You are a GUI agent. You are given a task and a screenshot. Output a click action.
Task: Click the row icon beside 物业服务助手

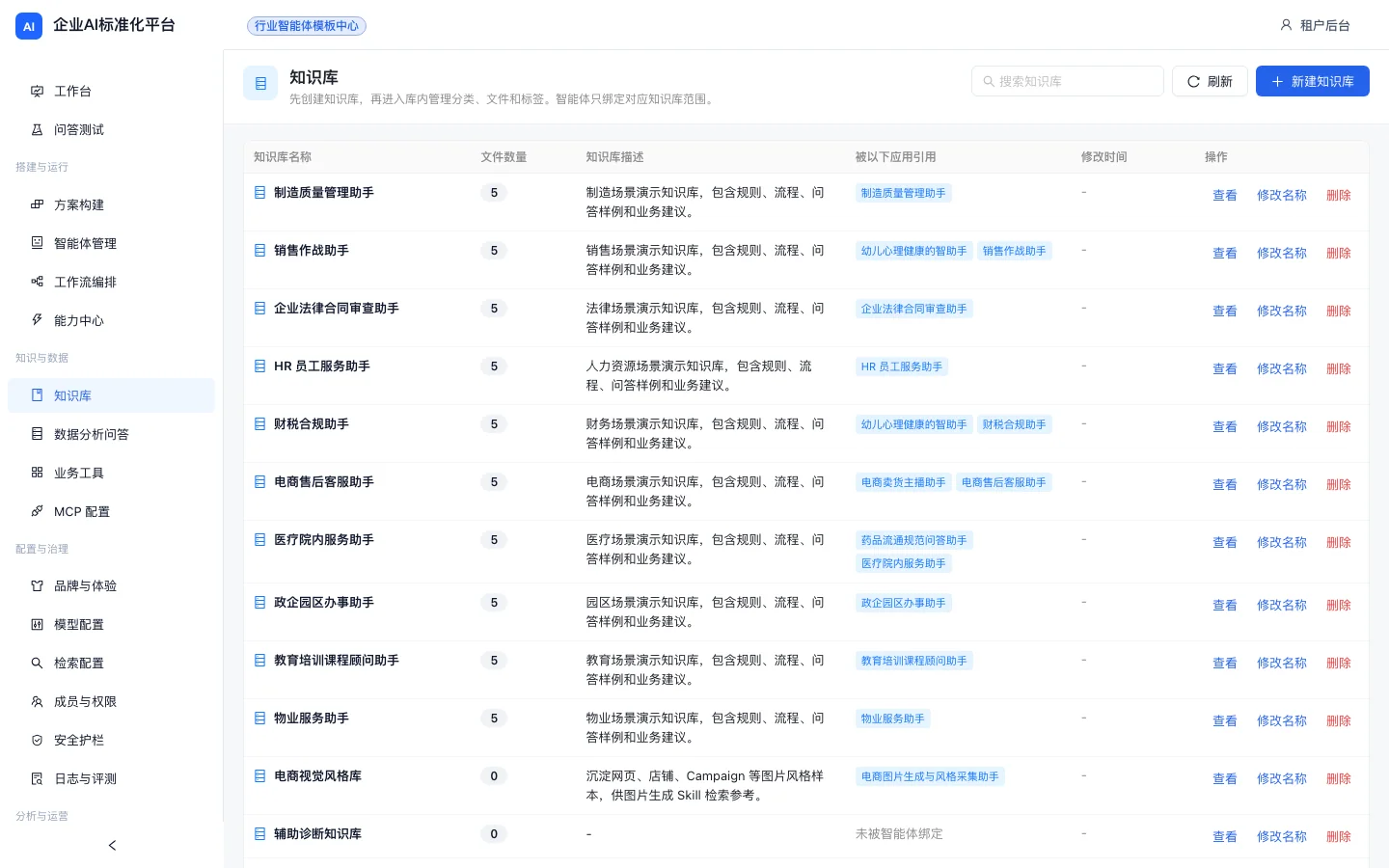click(259, 719)
